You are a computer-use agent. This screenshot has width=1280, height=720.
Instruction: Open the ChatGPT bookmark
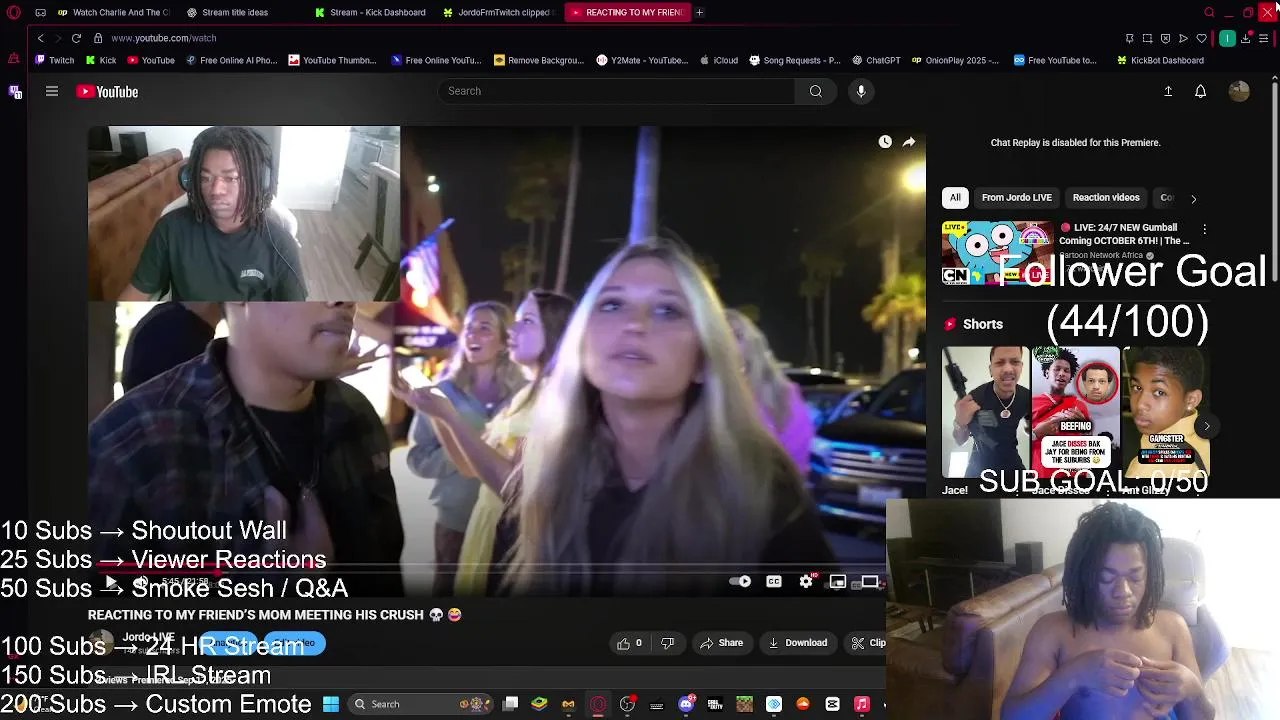point(876,60)
